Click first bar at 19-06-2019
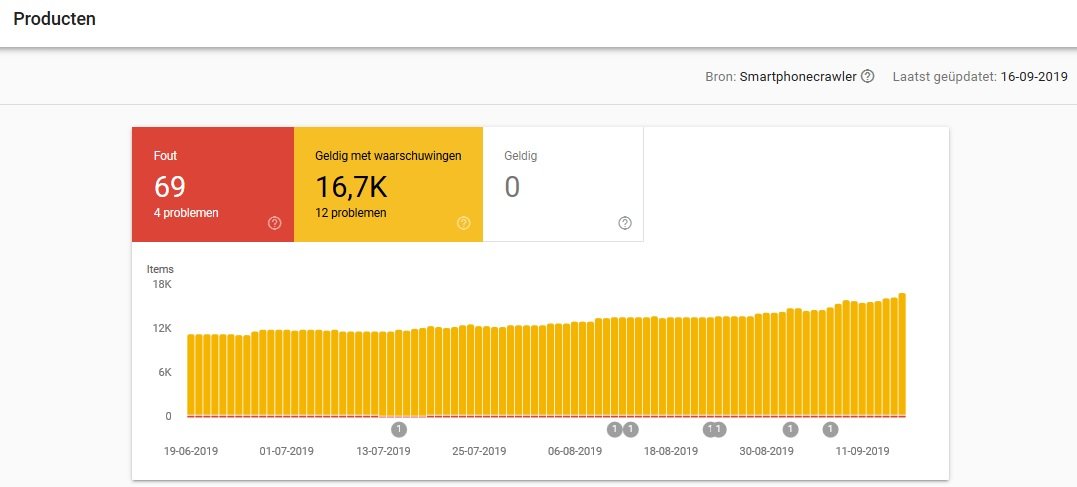 point(191,376)
